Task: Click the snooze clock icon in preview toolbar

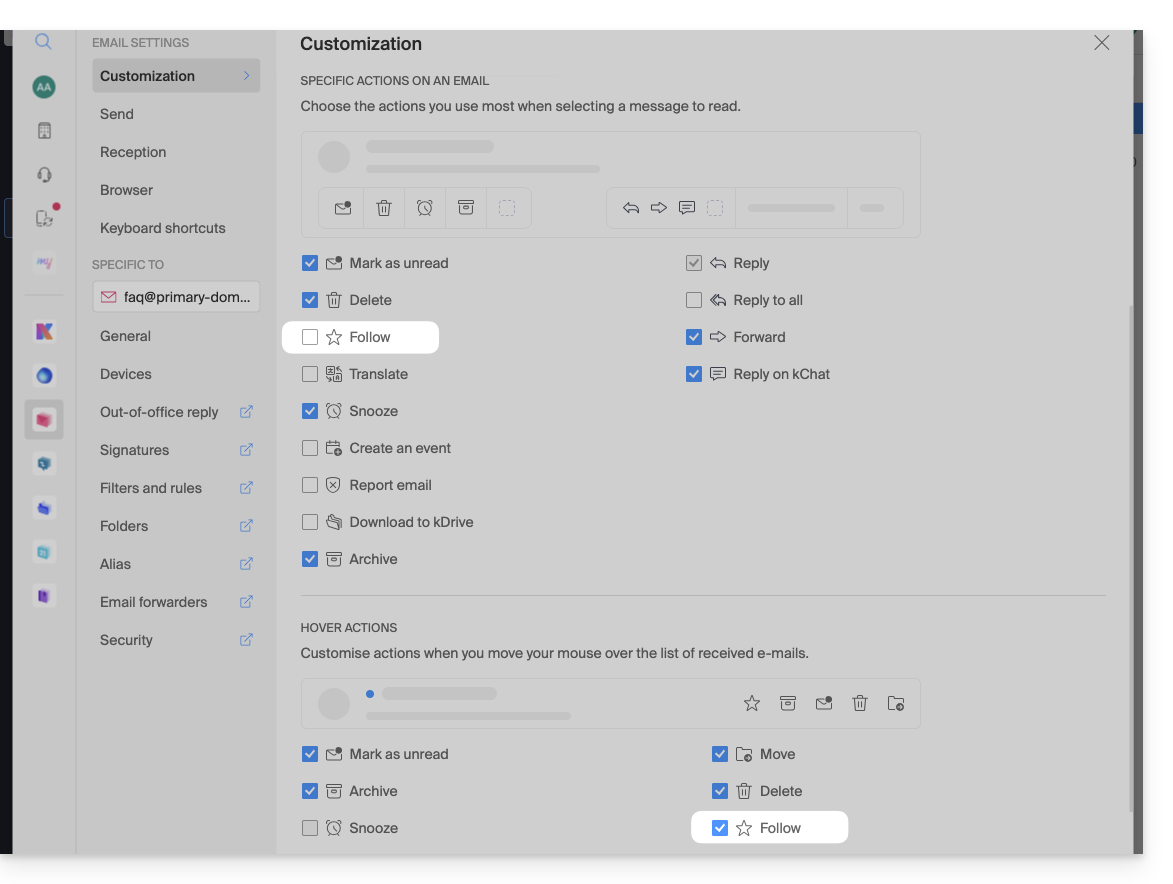Action: coord(425,208)
